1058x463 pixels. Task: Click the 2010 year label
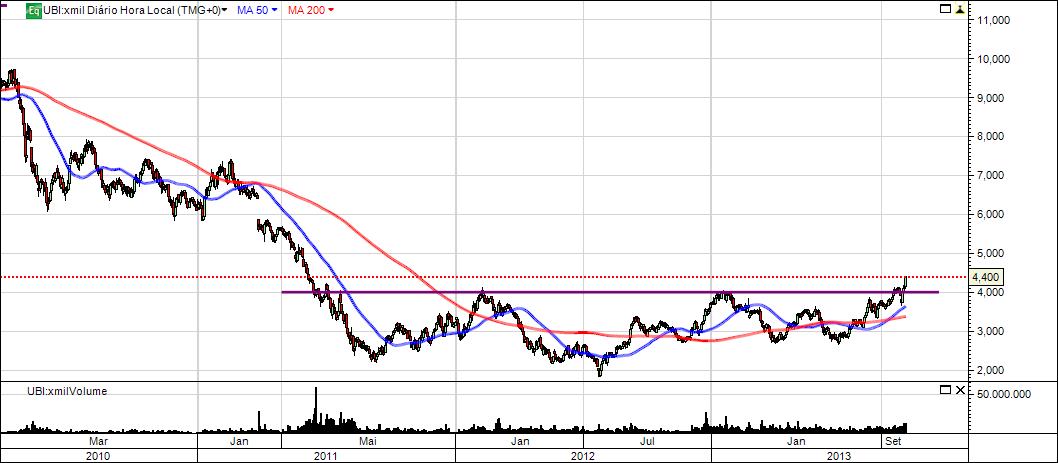click(98, 456)
